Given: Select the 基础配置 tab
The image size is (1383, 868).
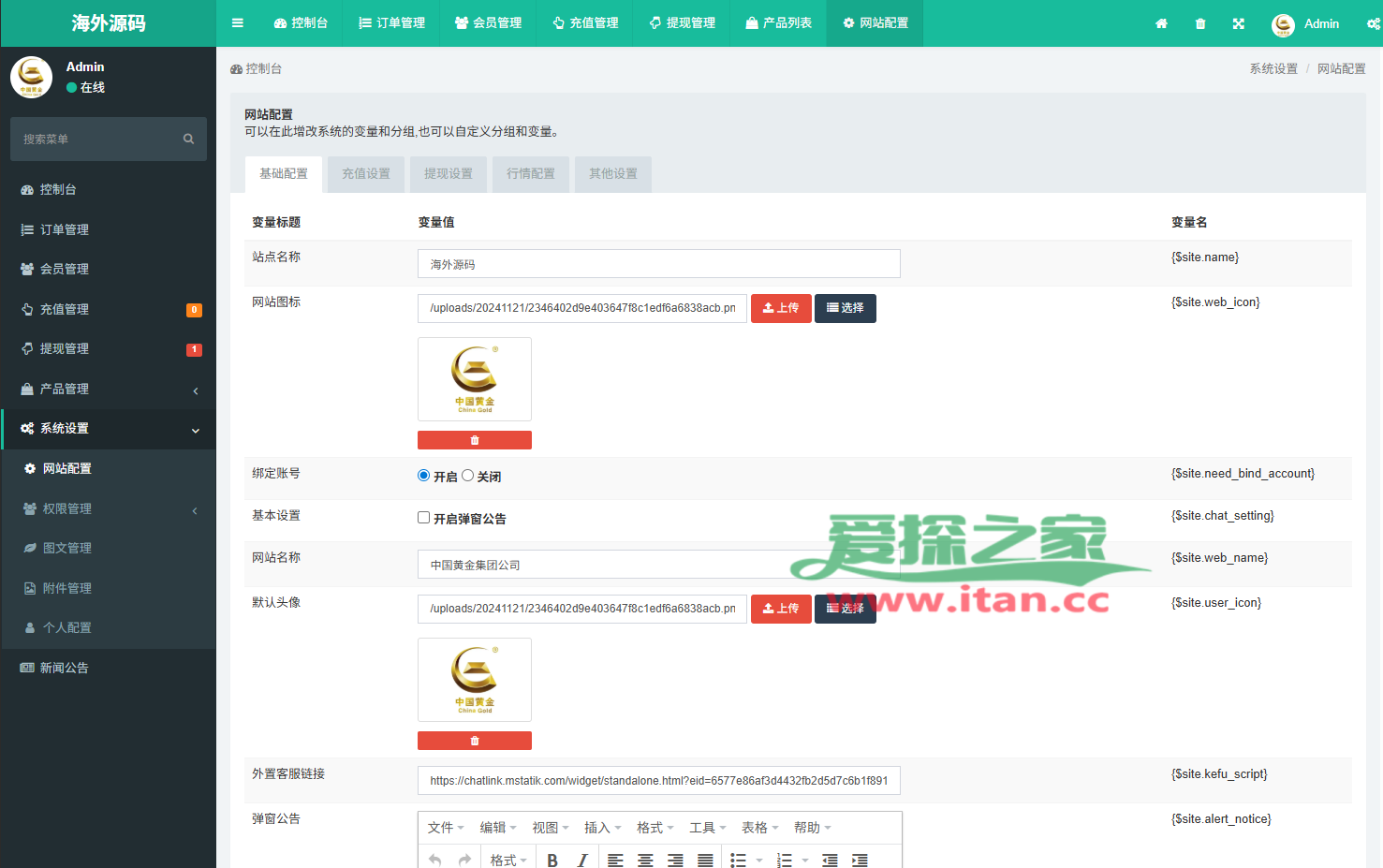Looking at the screenshot, I should [284, 174].
